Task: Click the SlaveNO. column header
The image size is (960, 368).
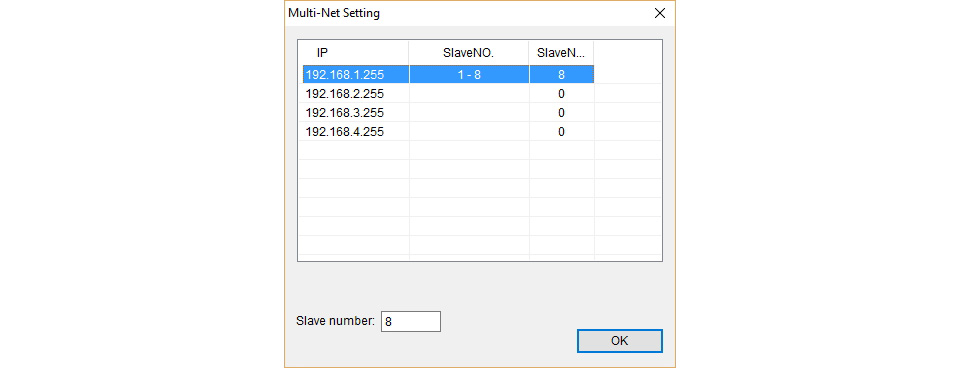Action: click(x=469, y=53)
